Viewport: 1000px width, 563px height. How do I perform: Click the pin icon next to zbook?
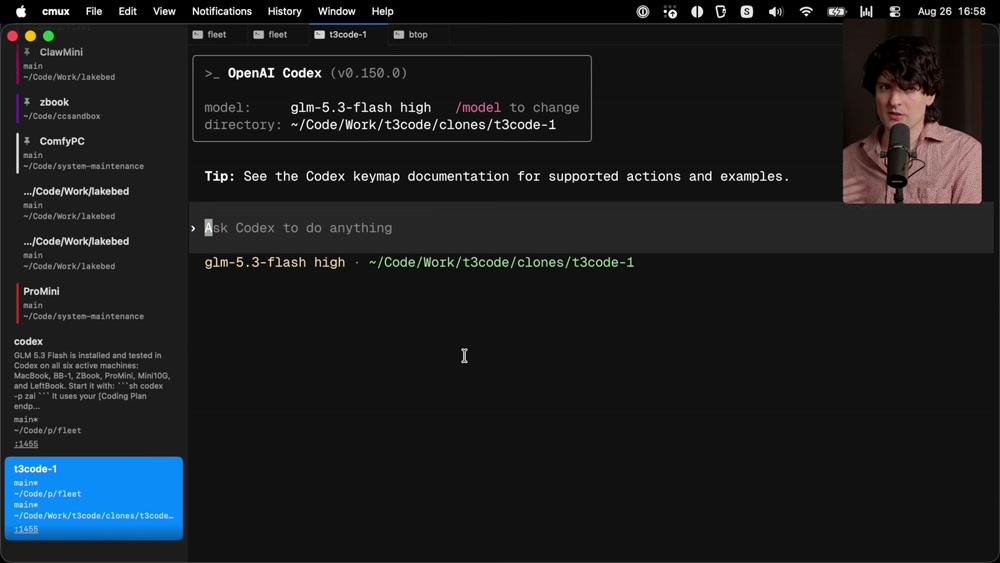27,102
